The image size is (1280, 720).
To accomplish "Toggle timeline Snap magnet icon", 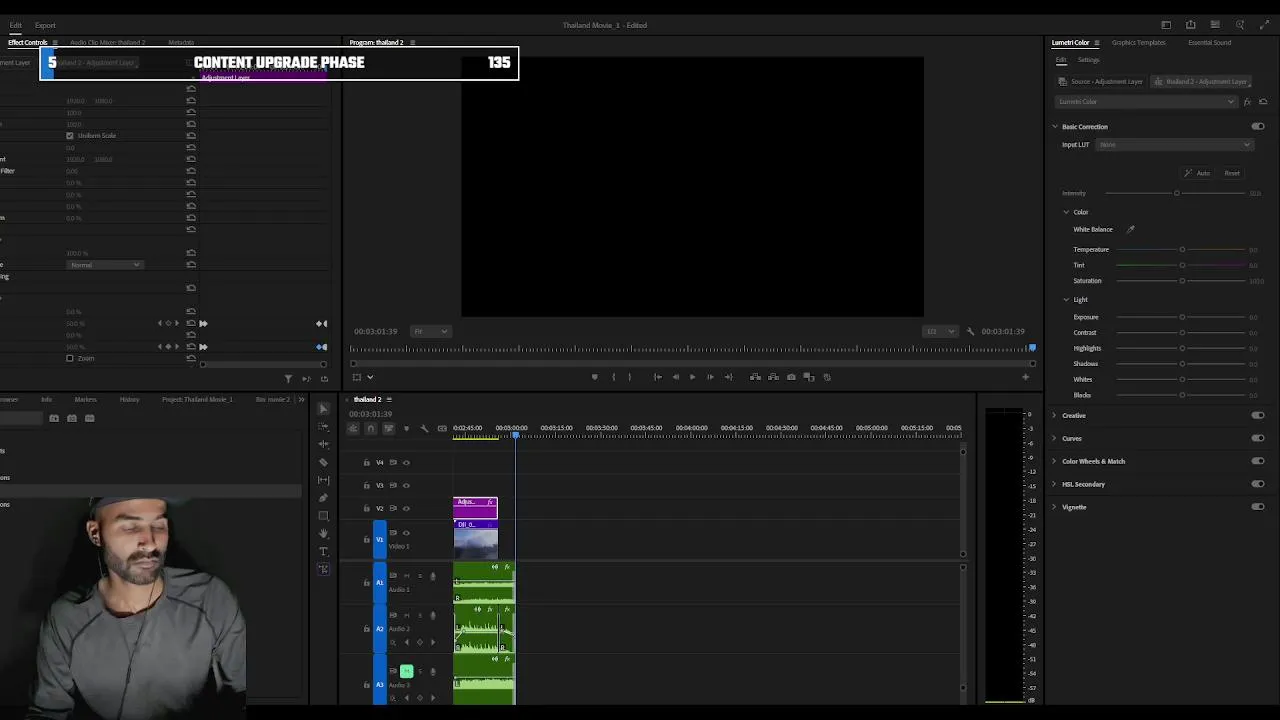I will pos(370,429).
